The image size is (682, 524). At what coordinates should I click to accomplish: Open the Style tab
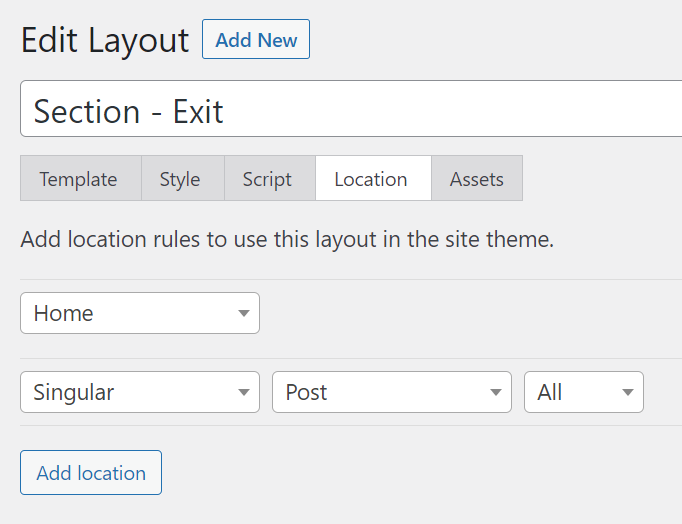tap(180, 179)
